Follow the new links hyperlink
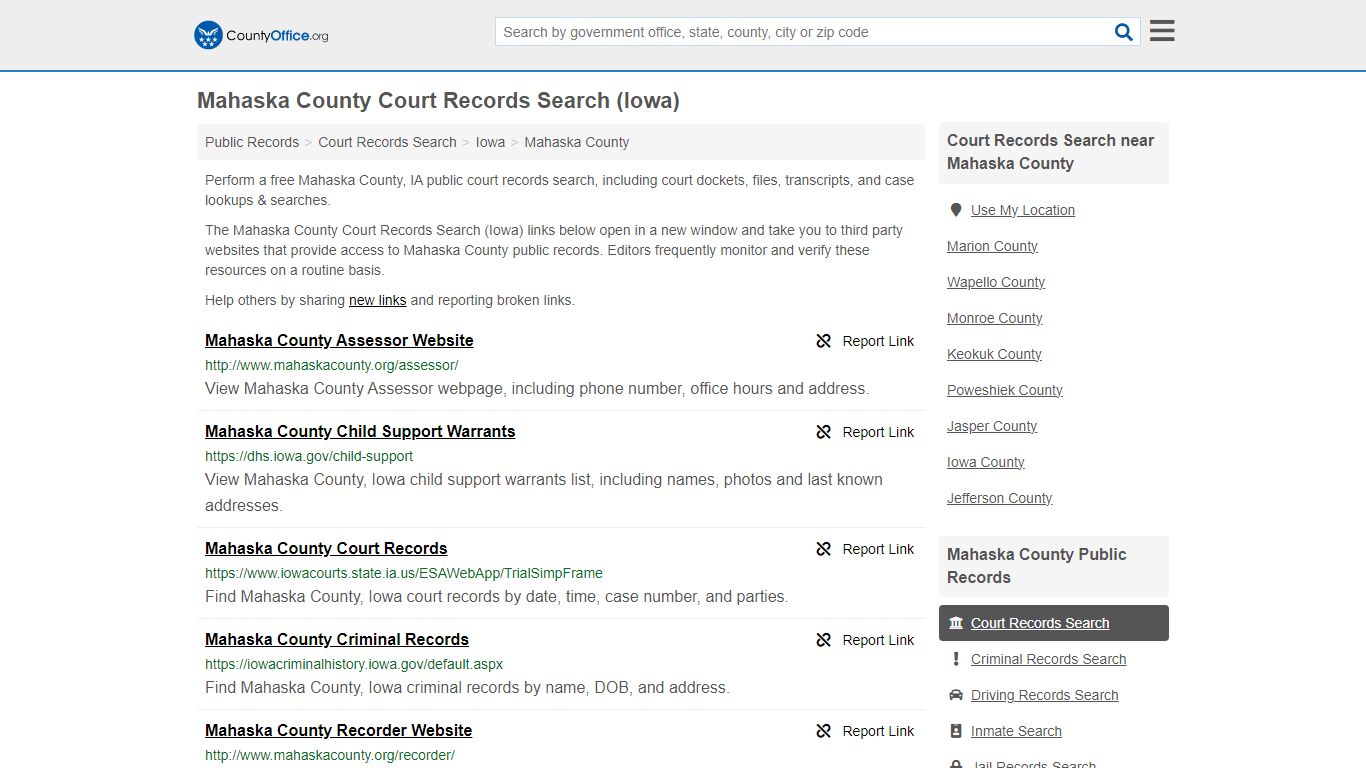Image resolution: width=1366 pixels, height=768 pixels. click(377, 300)
